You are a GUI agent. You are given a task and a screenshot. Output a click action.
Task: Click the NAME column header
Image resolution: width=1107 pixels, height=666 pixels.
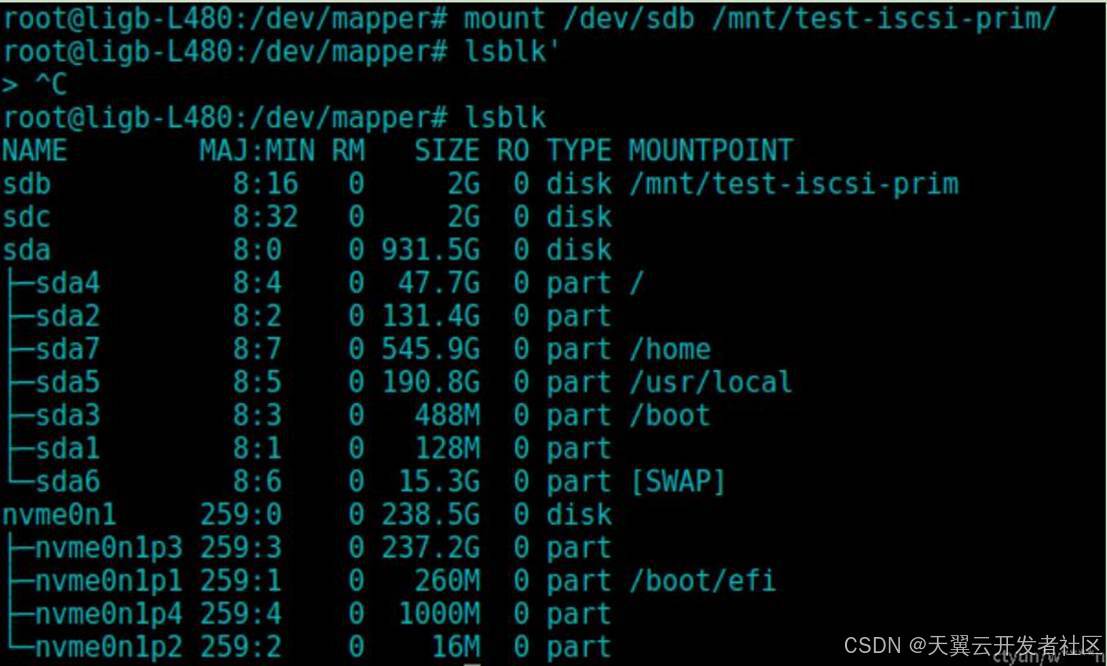(35, 151)
